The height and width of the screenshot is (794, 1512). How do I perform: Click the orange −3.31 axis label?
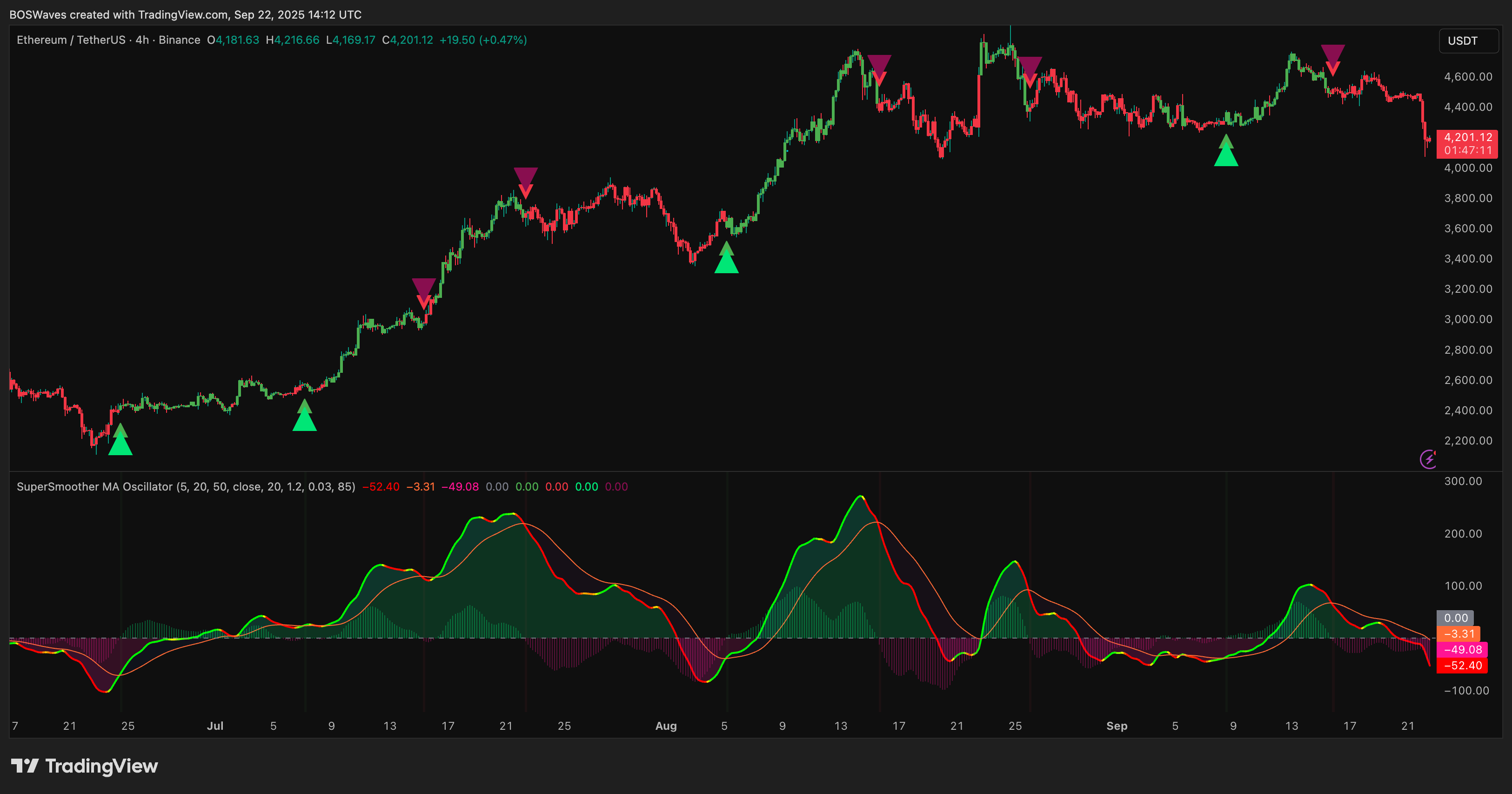pos(1458,634)
